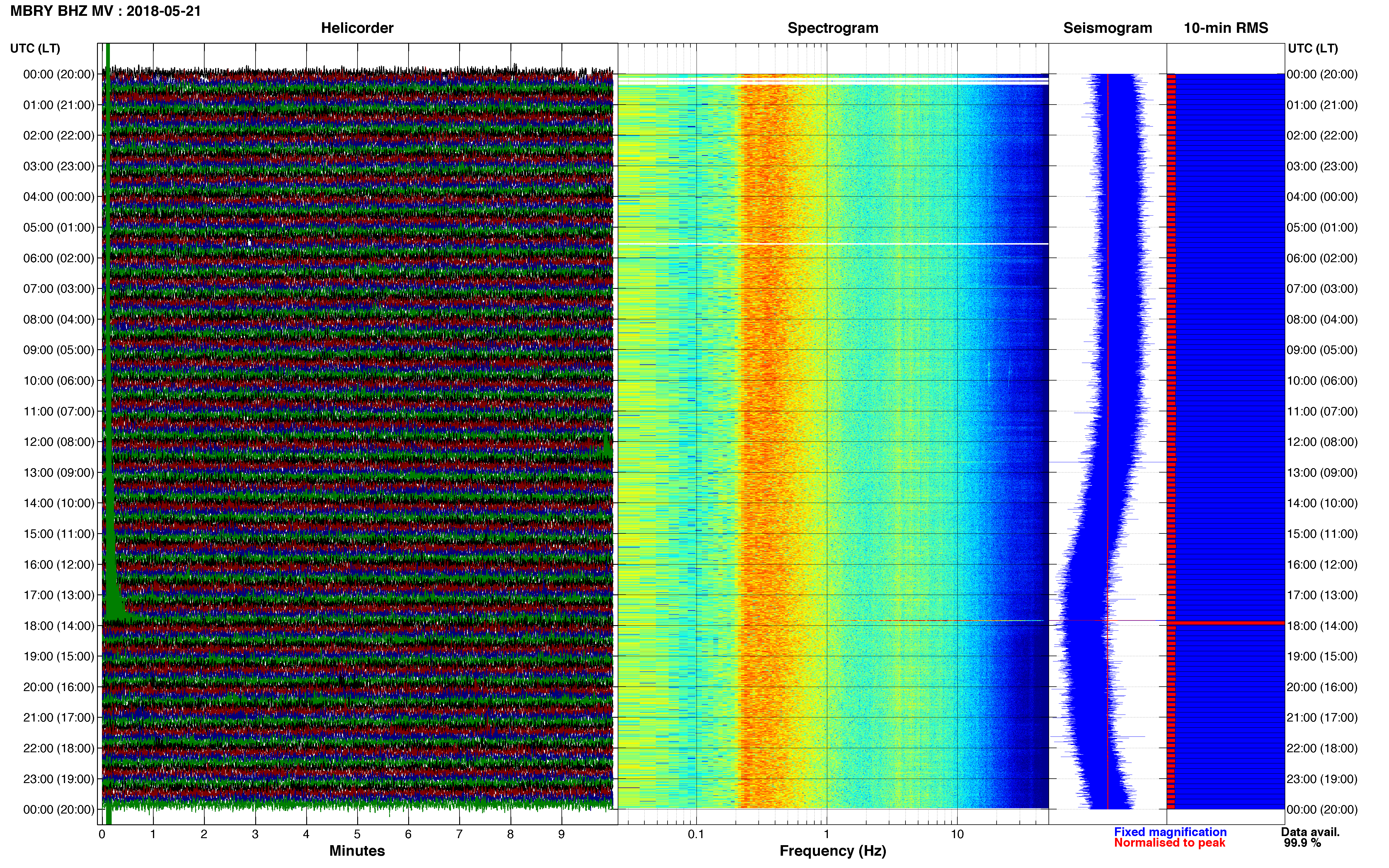Image resolution: width=1389 pixels, height=868 pixels.
Task: Click the right '23:00 (19:00)' time label
Action: pos(1322,779)
